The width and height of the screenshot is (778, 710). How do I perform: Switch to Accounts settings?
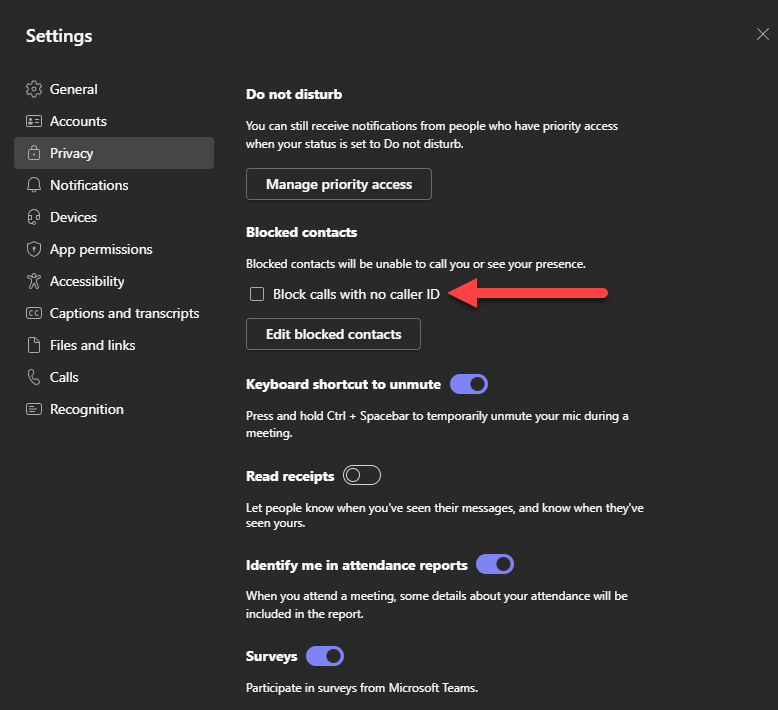coord(114,121)
